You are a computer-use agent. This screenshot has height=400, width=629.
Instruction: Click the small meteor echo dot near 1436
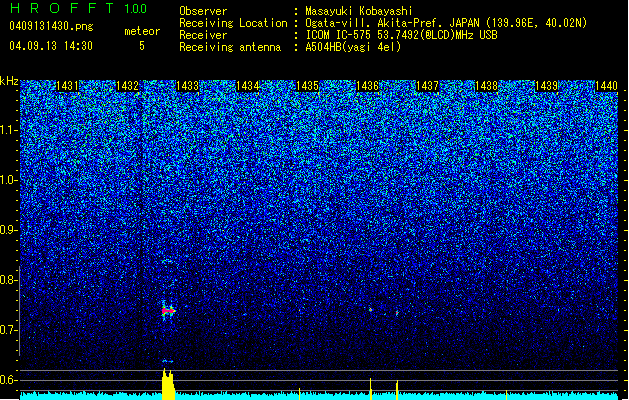[370, 310]
